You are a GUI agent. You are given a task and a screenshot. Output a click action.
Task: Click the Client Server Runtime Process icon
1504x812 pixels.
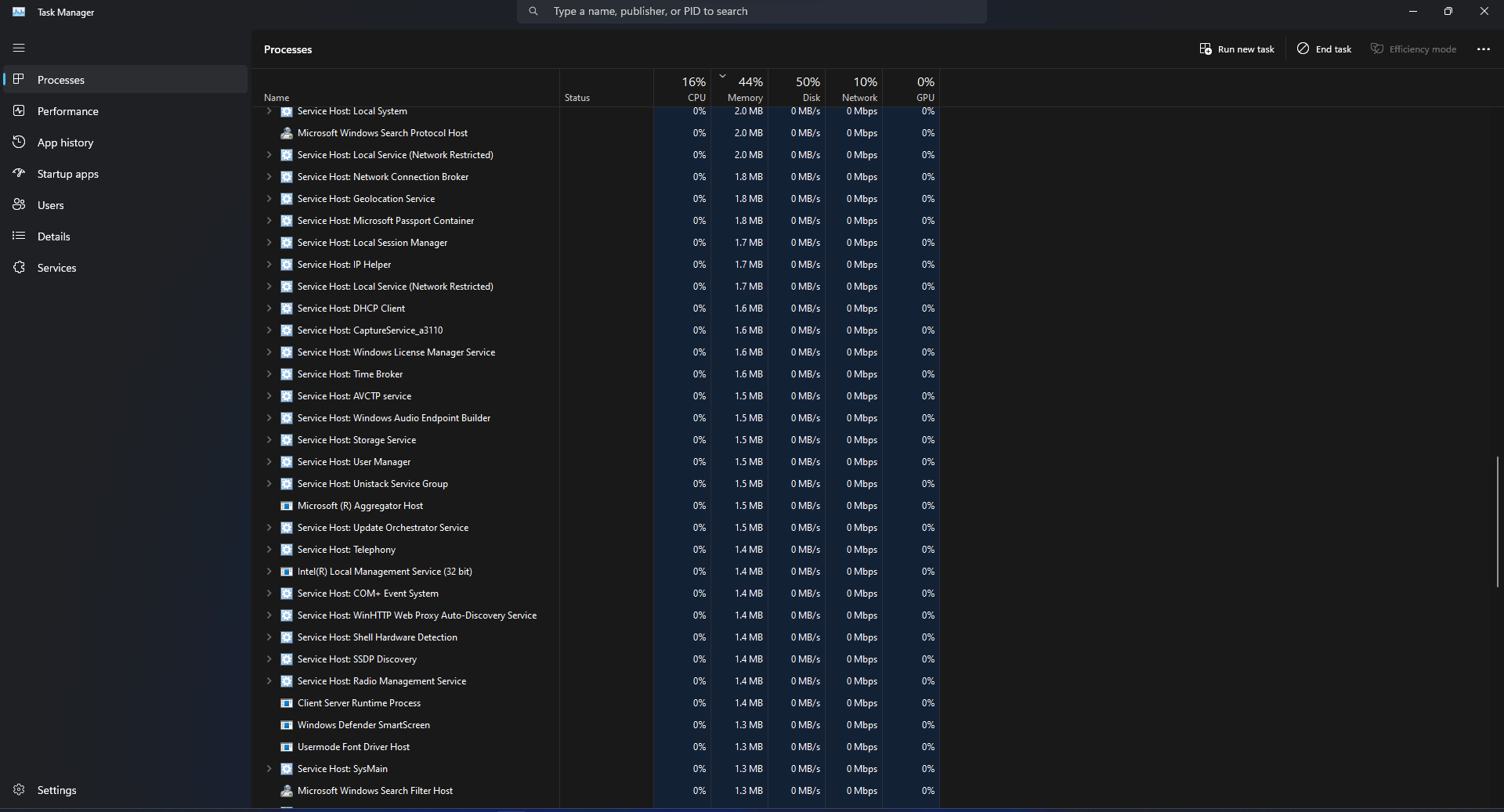pyautogui.click(x=287, y=703)
